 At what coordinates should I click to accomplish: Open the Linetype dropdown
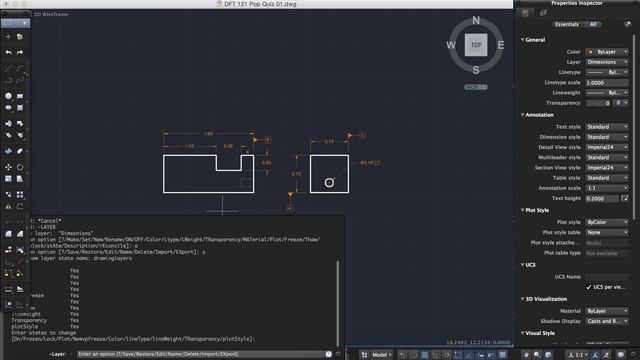[607, 72]
